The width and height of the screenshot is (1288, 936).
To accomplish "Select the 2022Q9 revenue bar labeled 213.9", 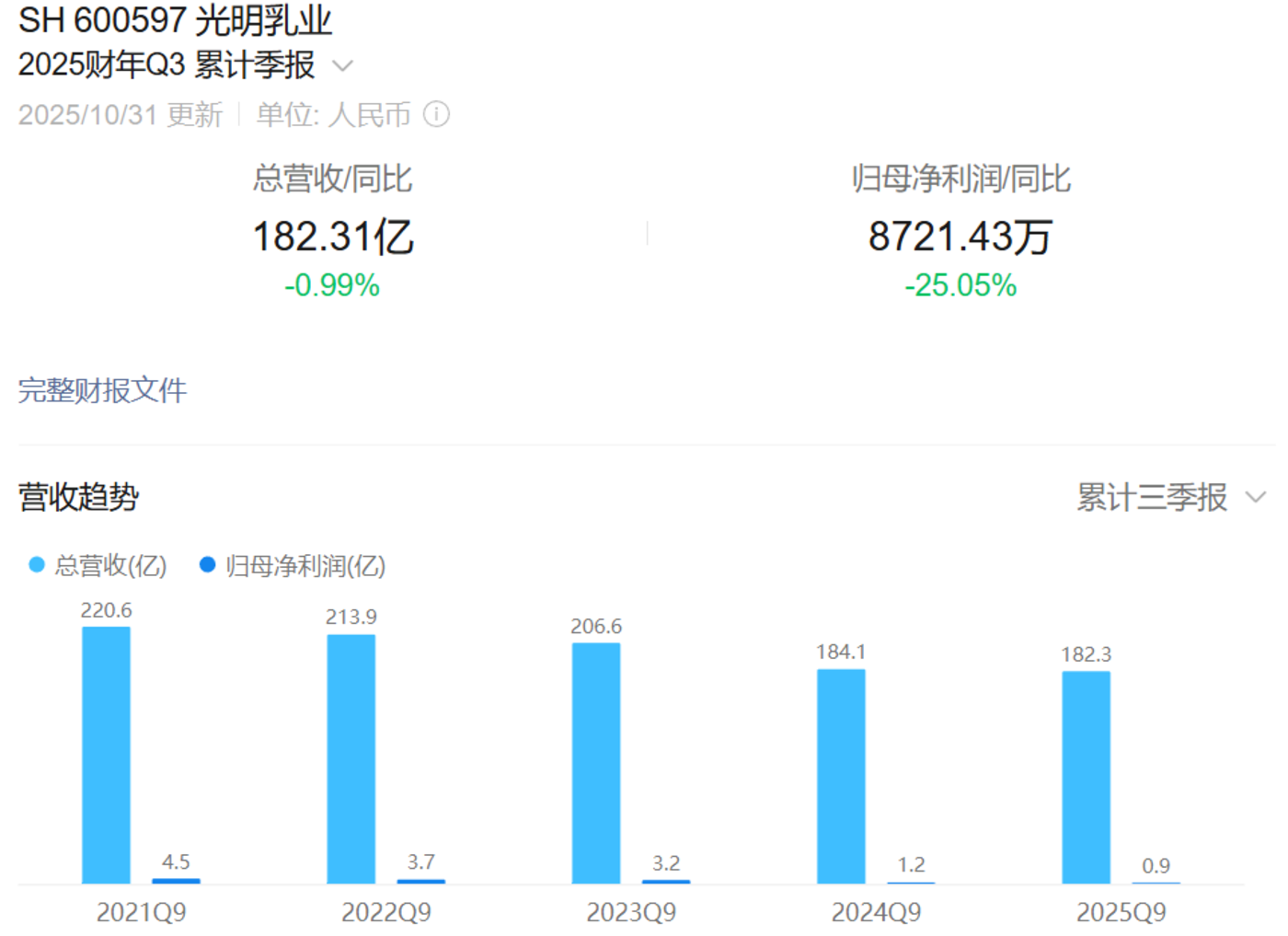I will (x=351, y=758).
